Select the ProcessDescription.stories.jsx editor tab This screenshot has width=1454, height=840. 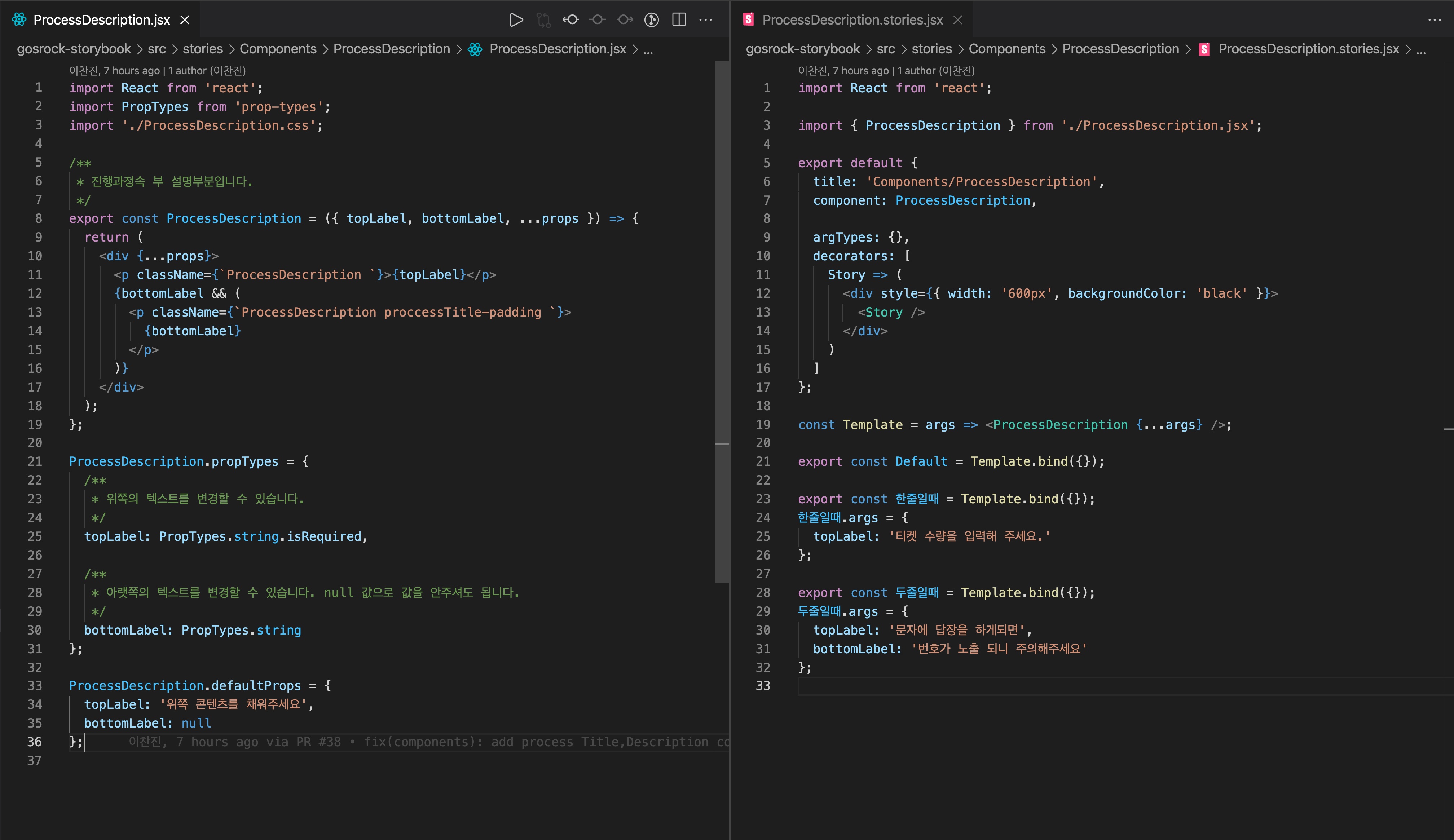[852, 20]
